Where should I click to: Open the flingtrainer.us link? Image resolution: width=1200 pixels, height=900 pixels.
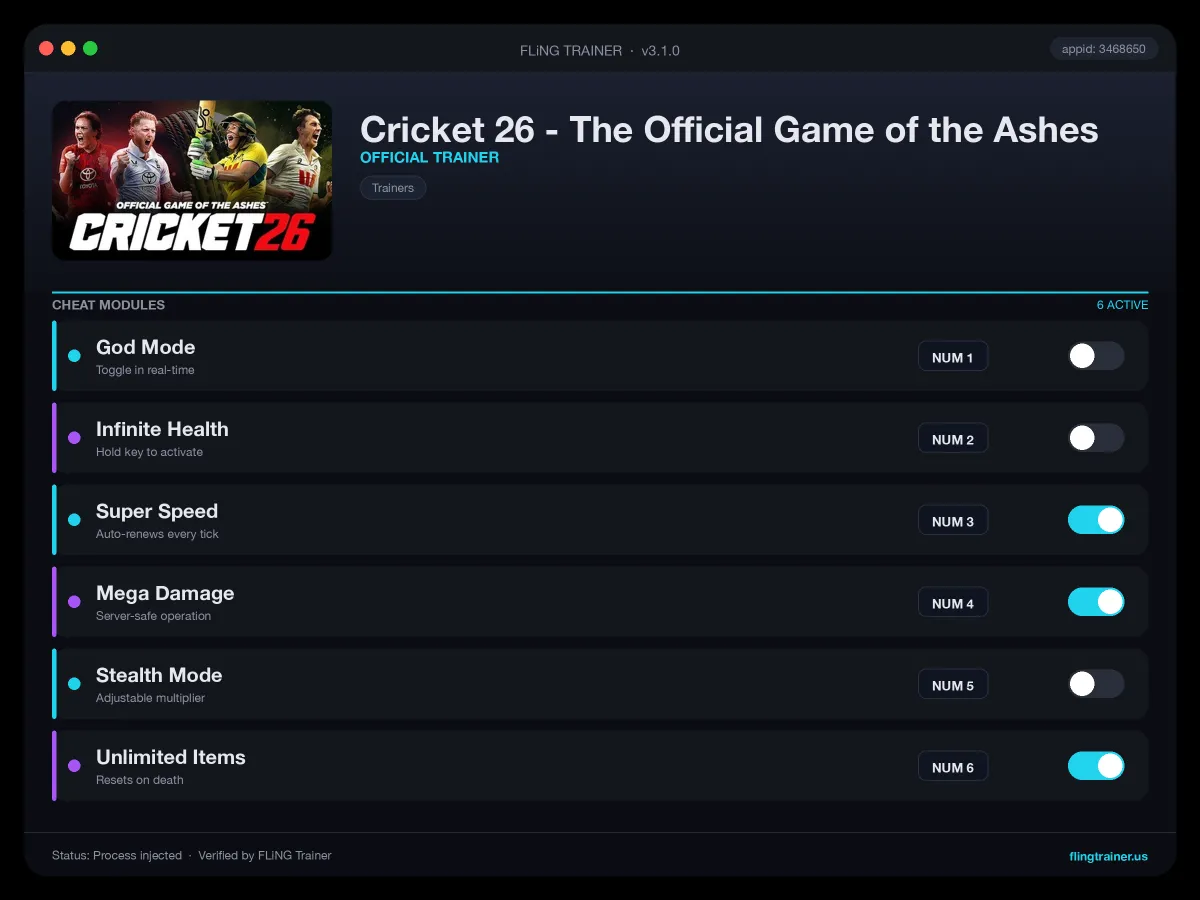[x=1108, y=856]
